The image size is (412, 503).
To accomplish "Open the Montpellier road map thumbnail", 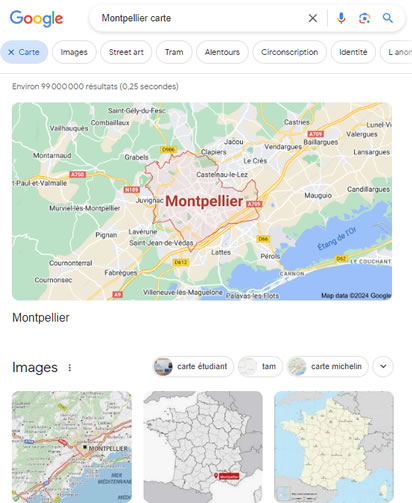I will click(72, 447).
